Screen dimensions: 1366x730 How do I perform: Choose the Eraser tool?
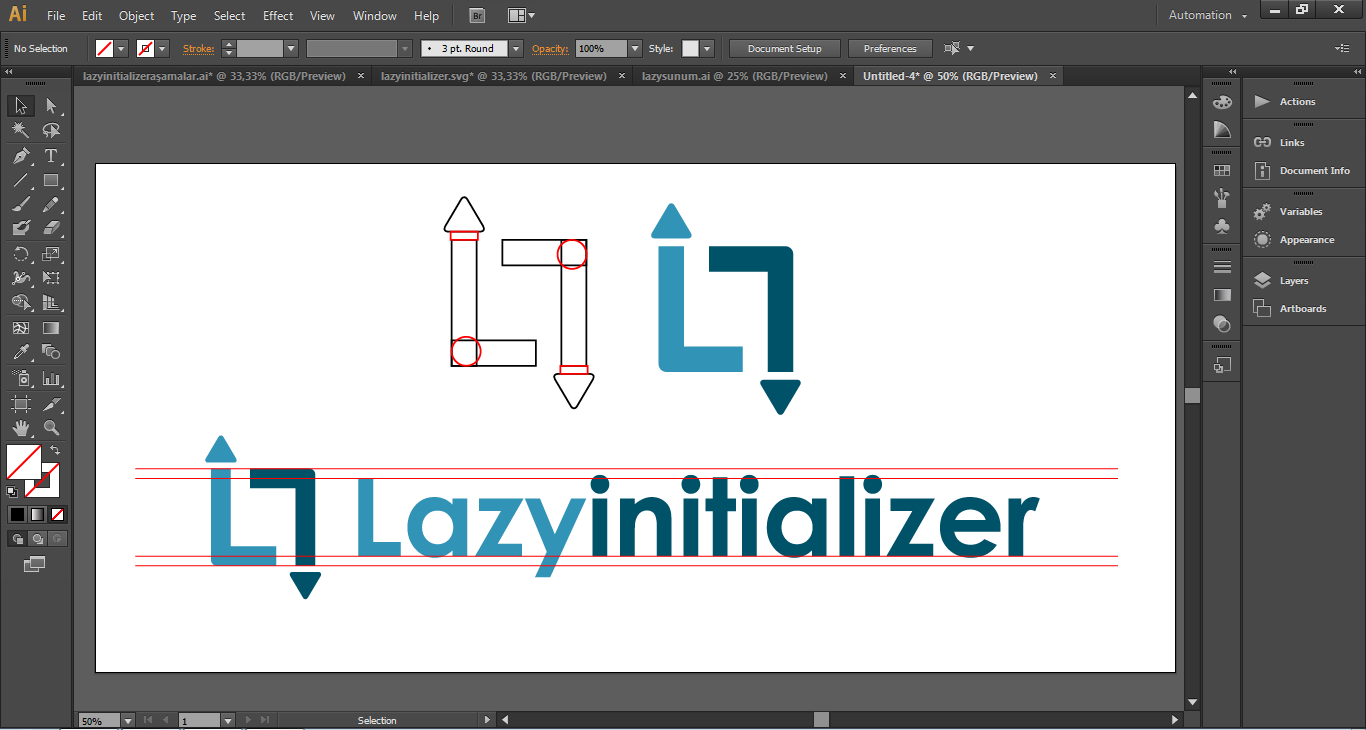(51, 229)
